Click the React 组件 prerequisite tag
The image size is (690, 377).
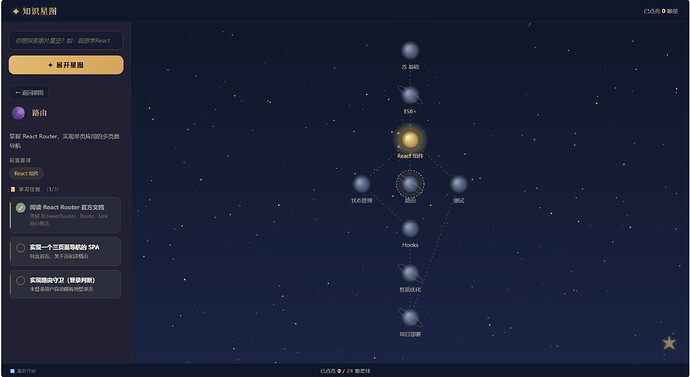point(26,173)
